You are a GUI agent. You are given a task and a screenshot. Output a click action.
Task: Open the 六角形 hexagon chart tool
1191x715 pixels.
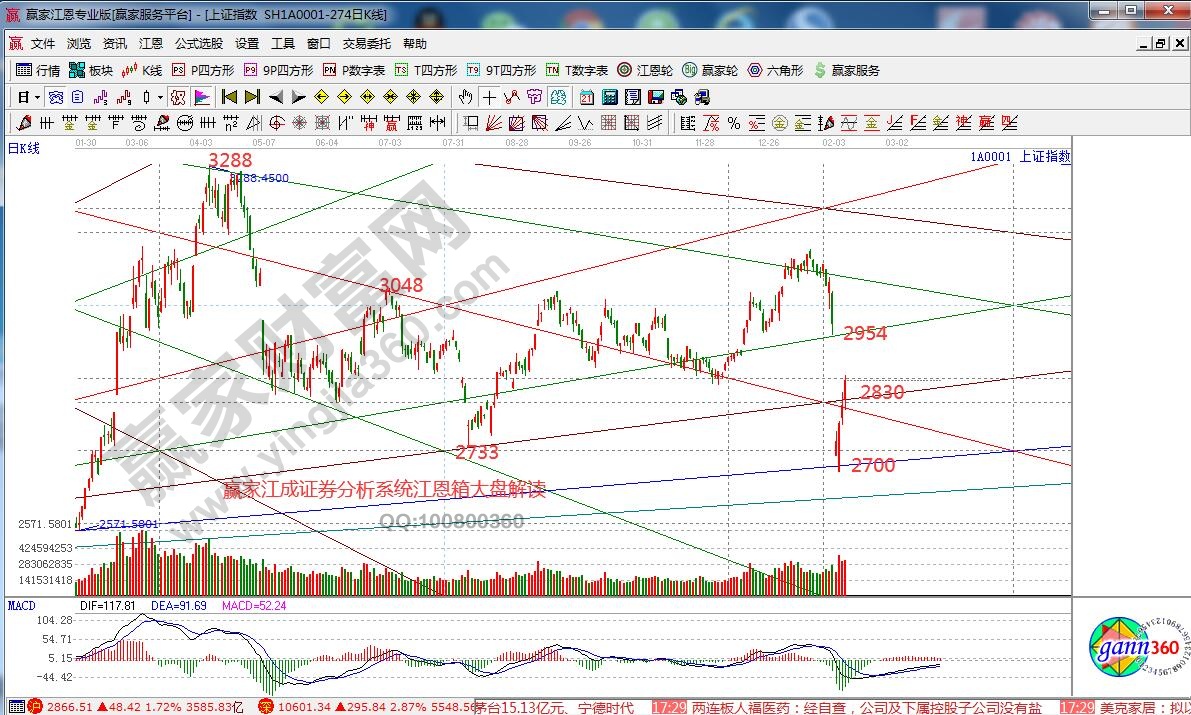click(x=776, y=70)
